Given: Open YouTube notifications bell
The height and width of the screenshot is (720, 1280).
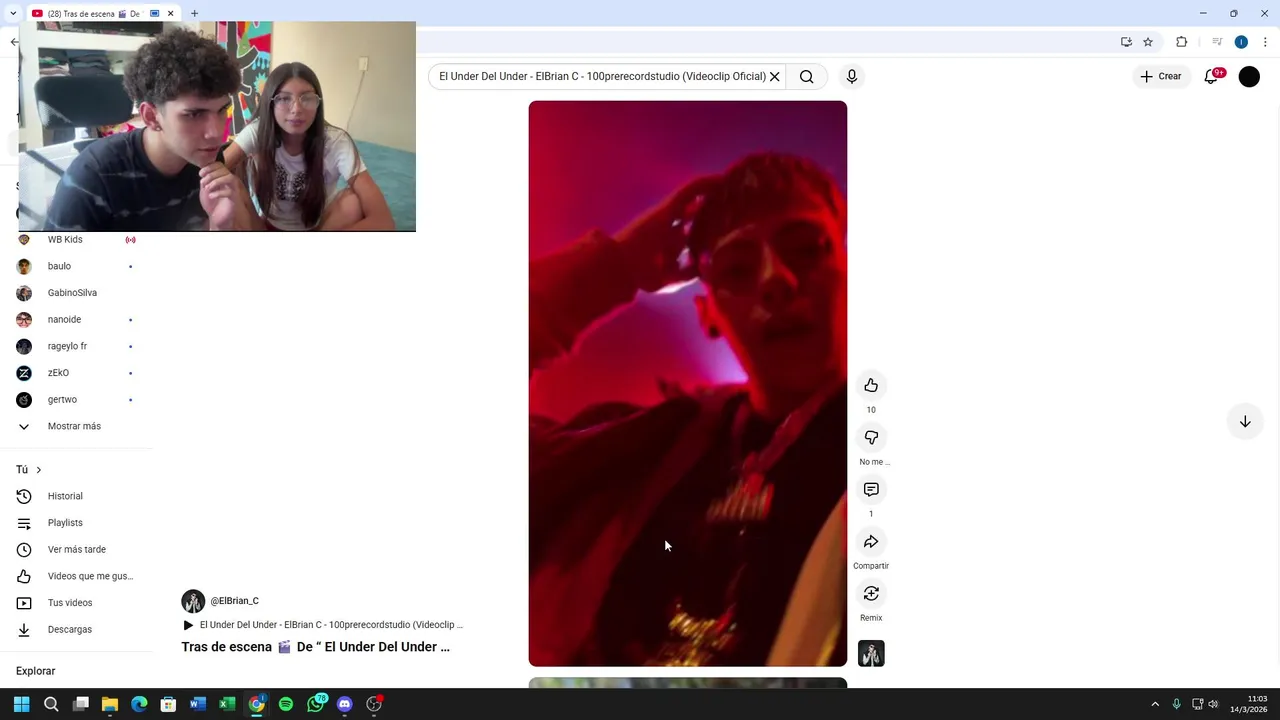Looking at the screenshot, I should click(1211, 77).
